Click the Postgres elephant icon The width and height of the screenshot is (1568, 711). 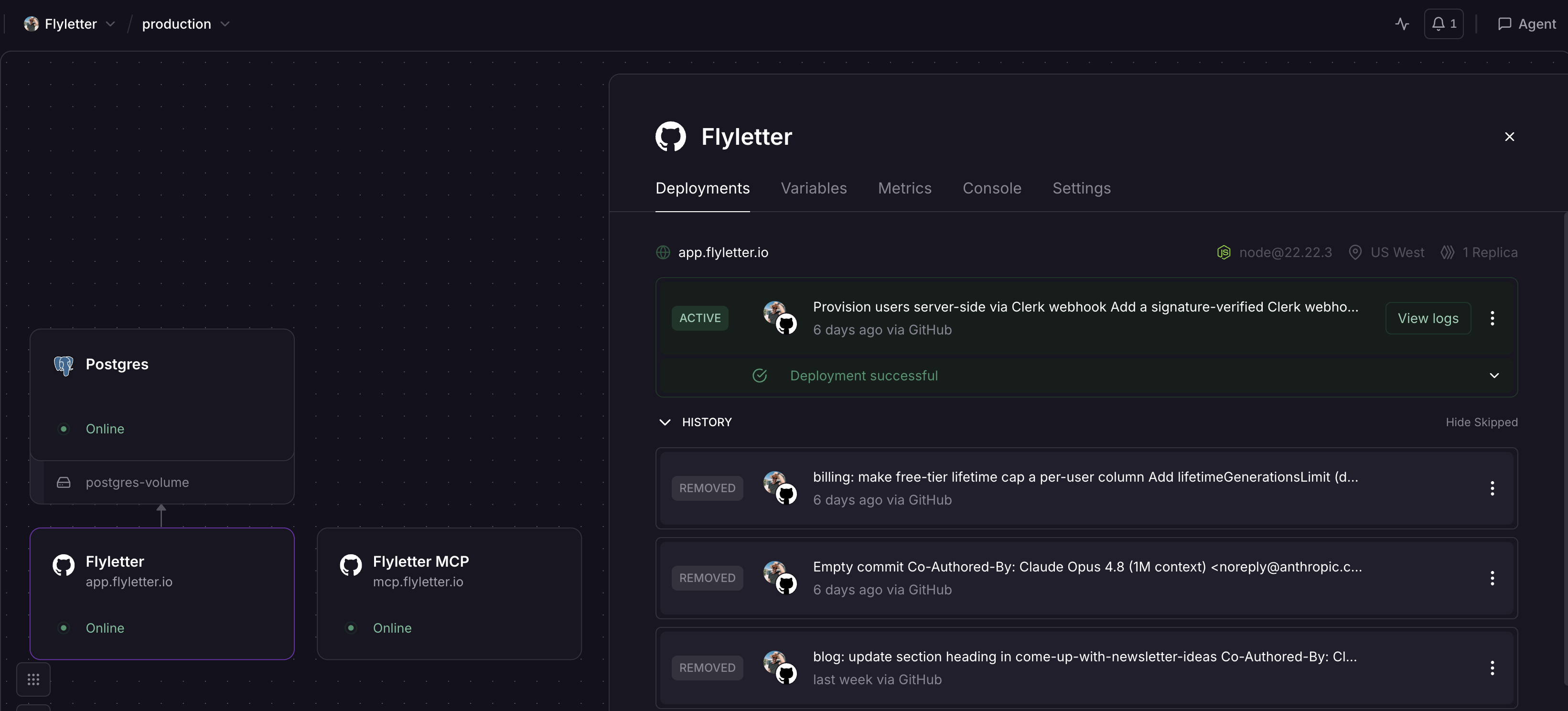64,365
